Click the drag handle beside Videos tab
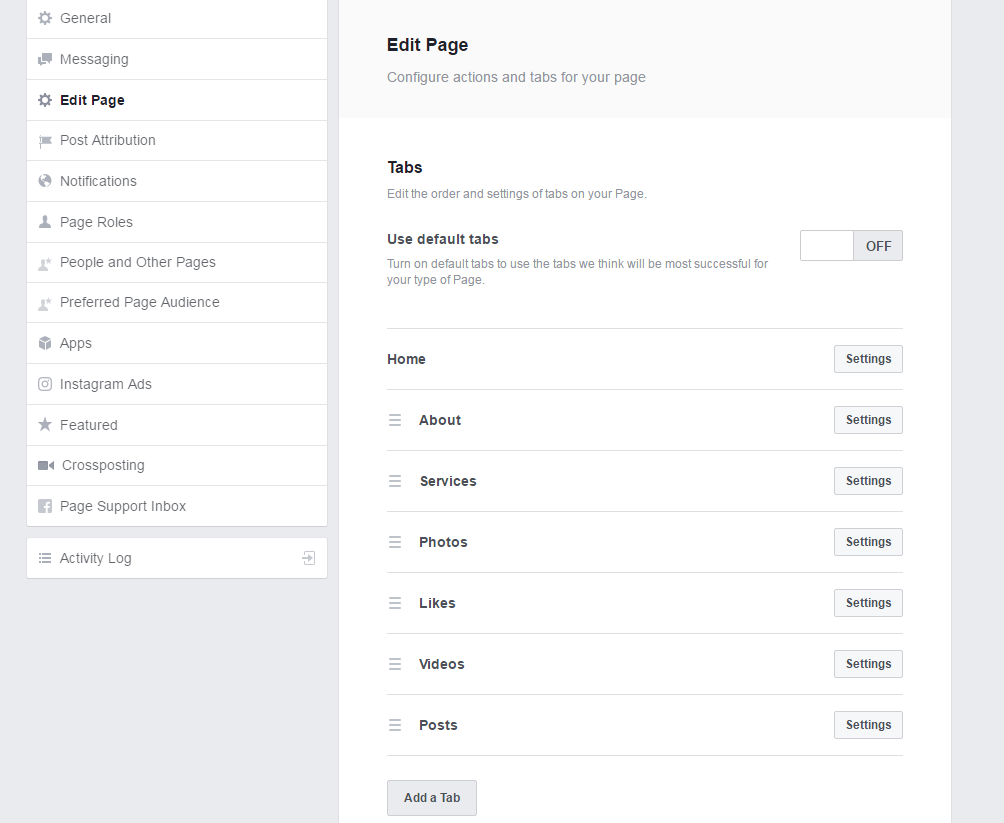This screenshot has height=823, width=1004. [395, 664]
